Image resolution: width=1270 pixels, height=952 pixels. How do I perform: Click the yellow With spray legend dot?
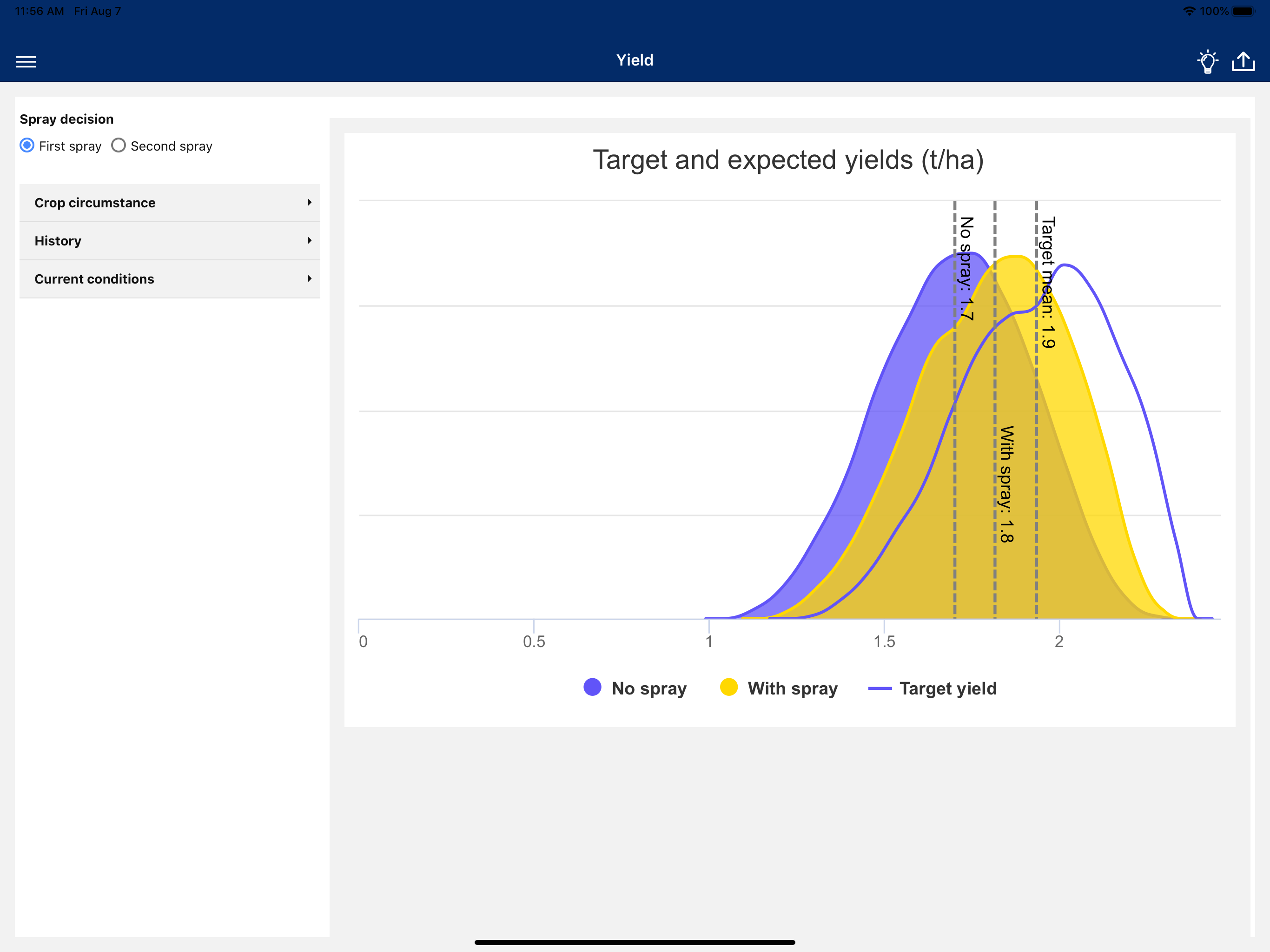[728, 688]
